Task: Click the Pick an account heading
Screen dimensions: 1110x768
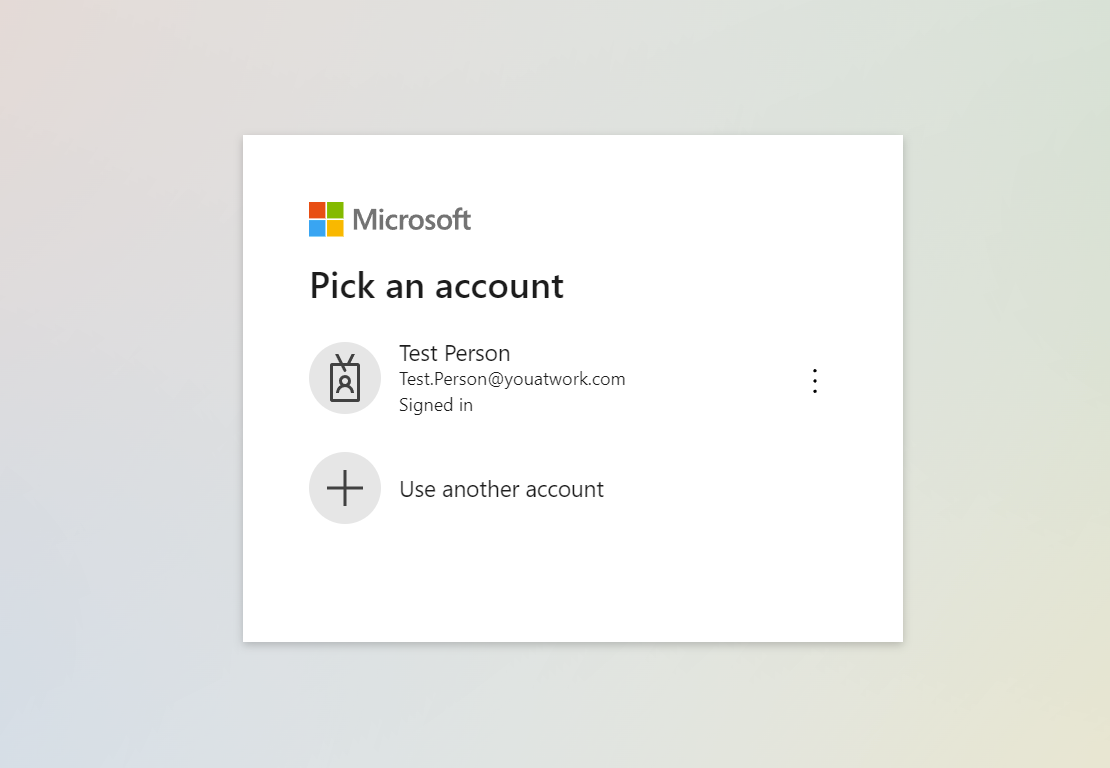Action: tap(437, 286)
